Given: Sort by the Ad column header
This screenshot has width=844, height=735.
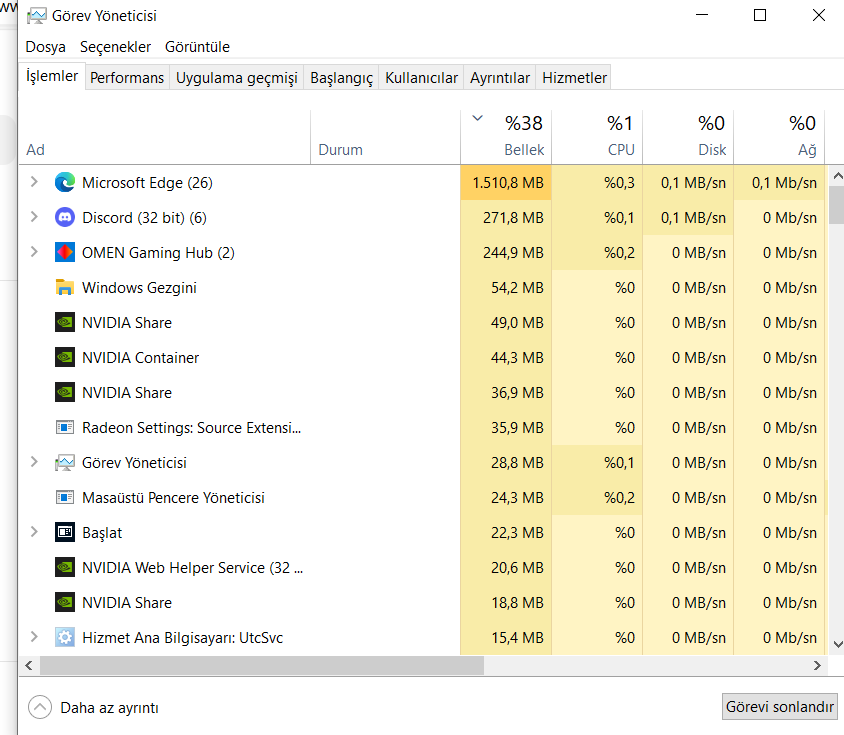Looking at the screenshot, I should [x=164, y=137].
